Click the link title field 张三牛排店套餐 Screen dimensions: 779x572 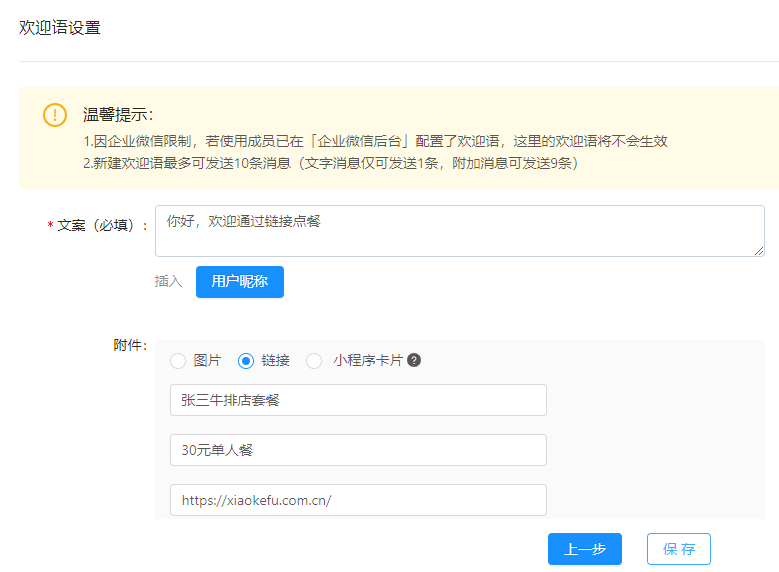(x=358, y=400)
